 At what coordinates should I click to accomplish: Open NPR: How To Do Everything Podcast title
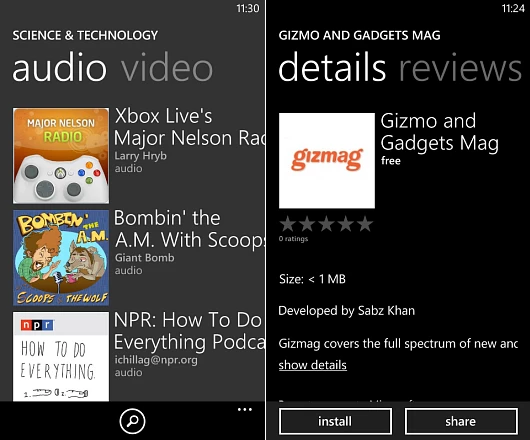click(x=189, y=331)
